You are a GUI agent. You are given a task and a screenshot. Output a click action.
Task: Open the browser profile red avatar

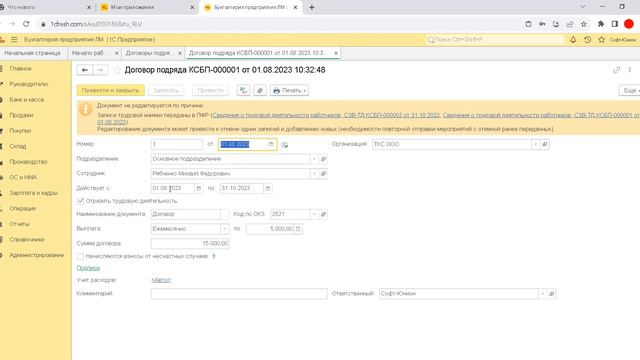click(629, 24)
